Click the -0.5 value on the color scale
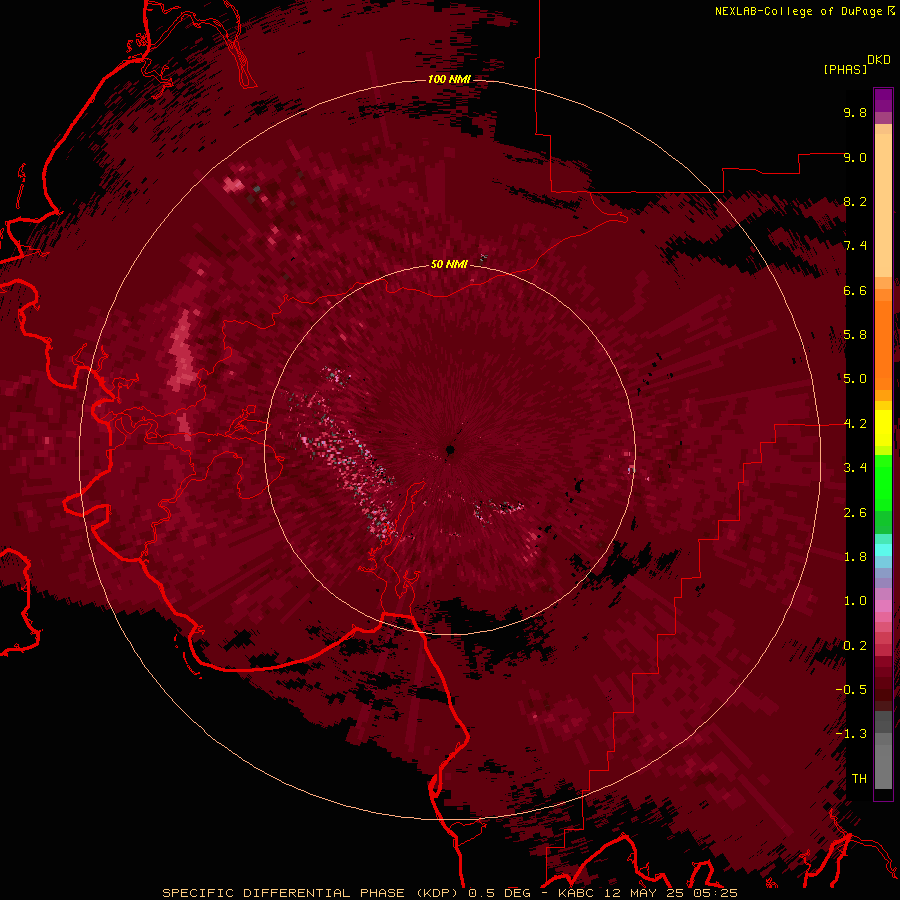This screenshot has height=900, width=900. (851, 690)
